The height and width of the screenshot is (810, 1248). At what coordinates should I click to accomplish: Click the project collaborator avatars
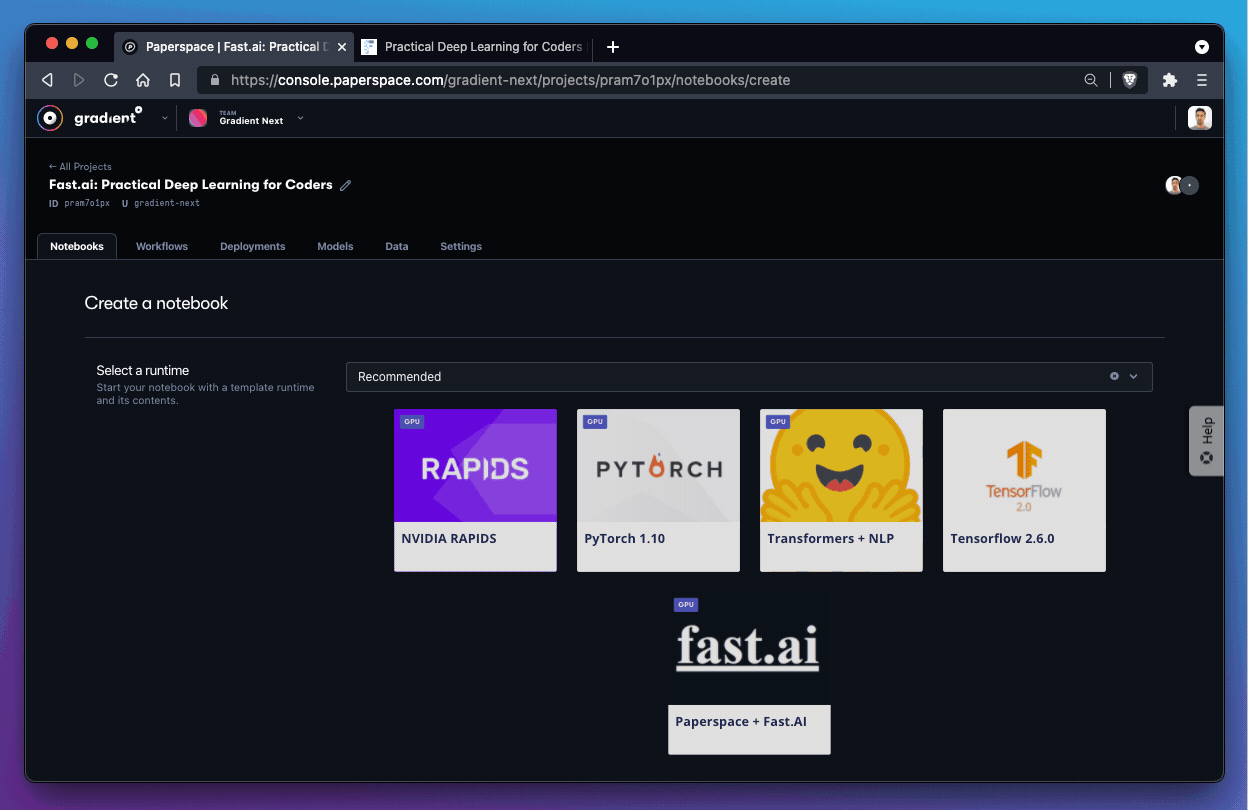1182,185
